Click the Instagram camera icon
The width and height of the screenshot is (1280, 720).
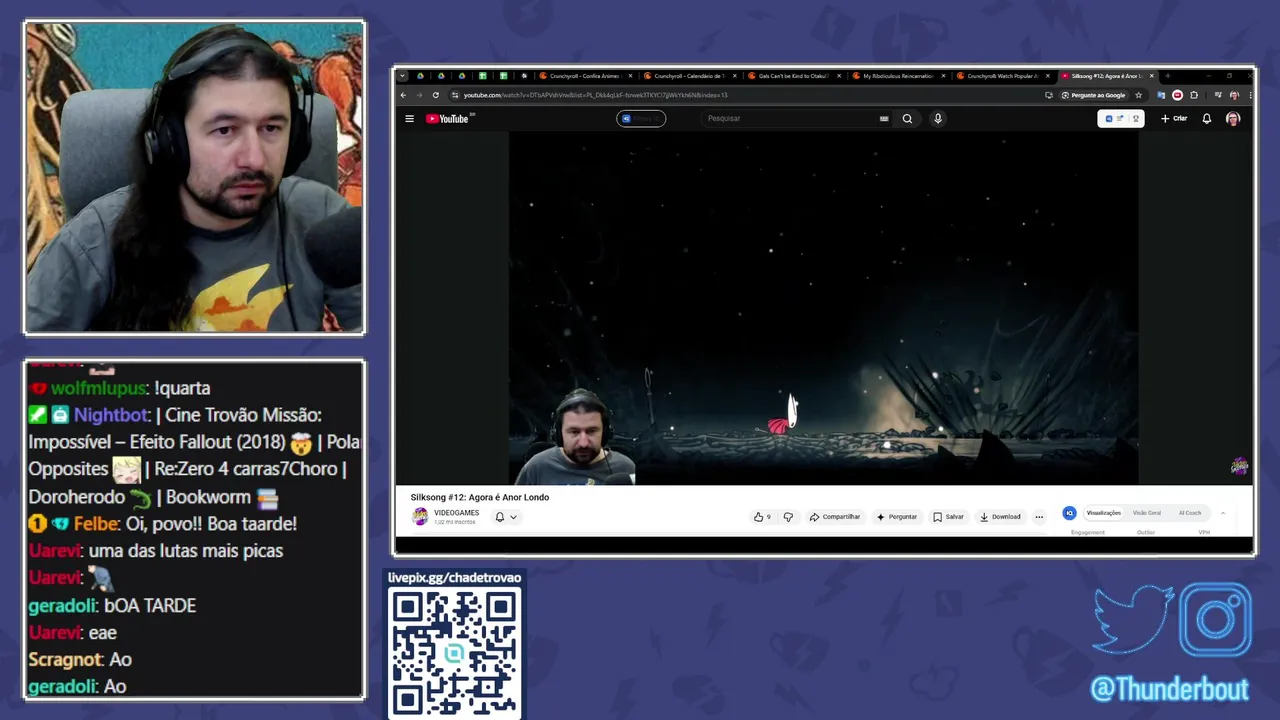click(1215, 620)
